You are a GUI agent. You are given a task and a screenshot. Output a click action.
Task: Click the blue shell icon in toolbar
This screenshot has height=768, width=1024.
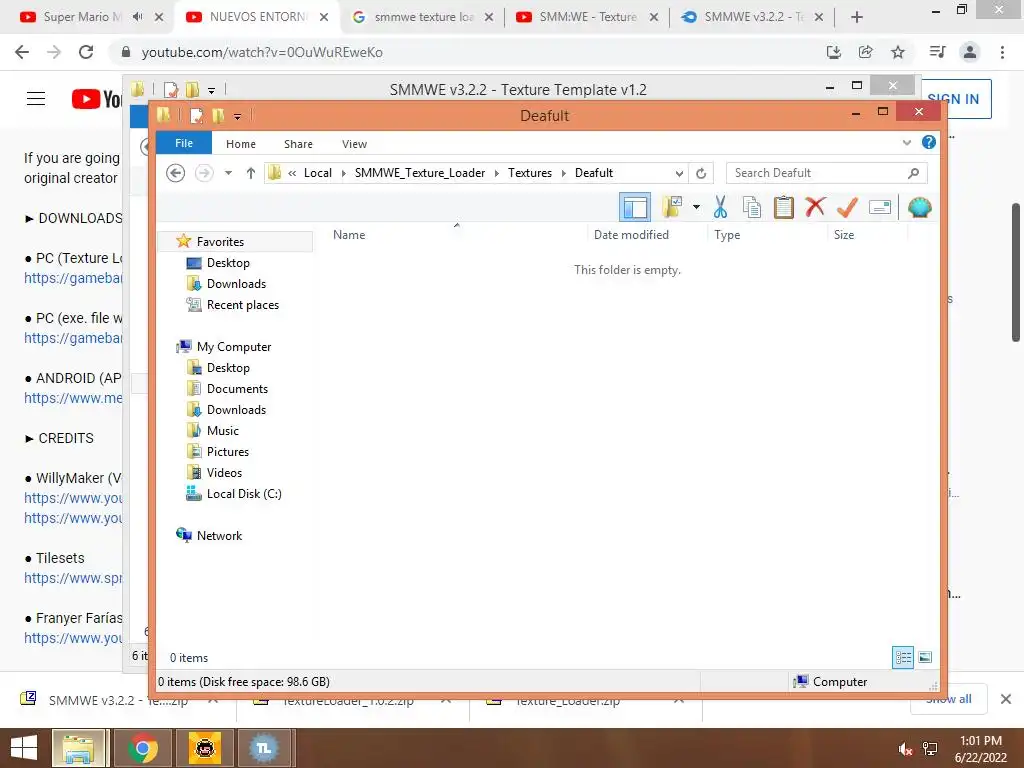coord(920,208)
